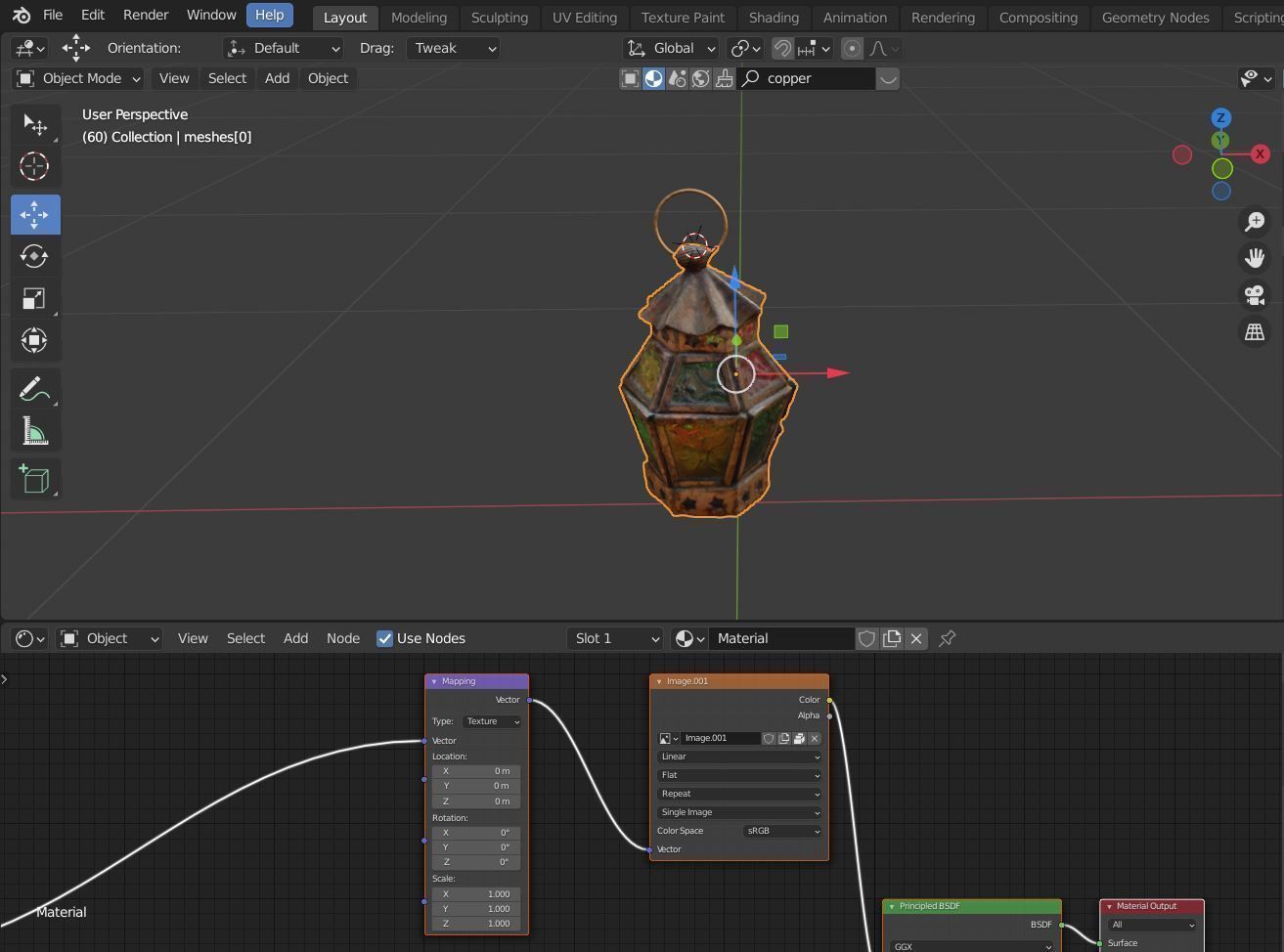Open the Orientation Default dropdown
Screen dimensions: 1284x952
284,48
